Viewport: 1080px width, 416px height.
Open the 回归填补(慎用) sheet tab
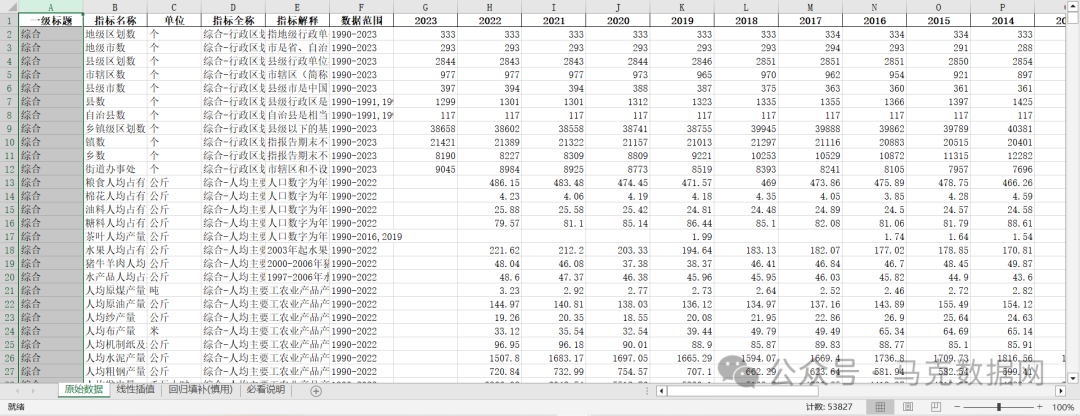click(201, 390)
